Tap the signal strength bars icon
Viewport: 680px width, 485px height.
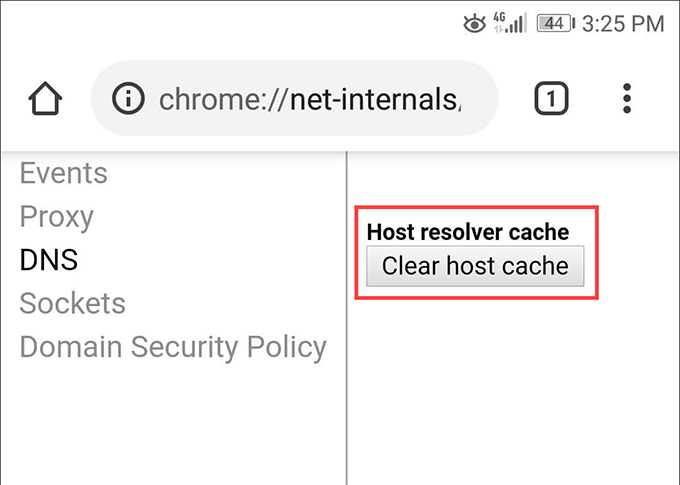point(515,24)
